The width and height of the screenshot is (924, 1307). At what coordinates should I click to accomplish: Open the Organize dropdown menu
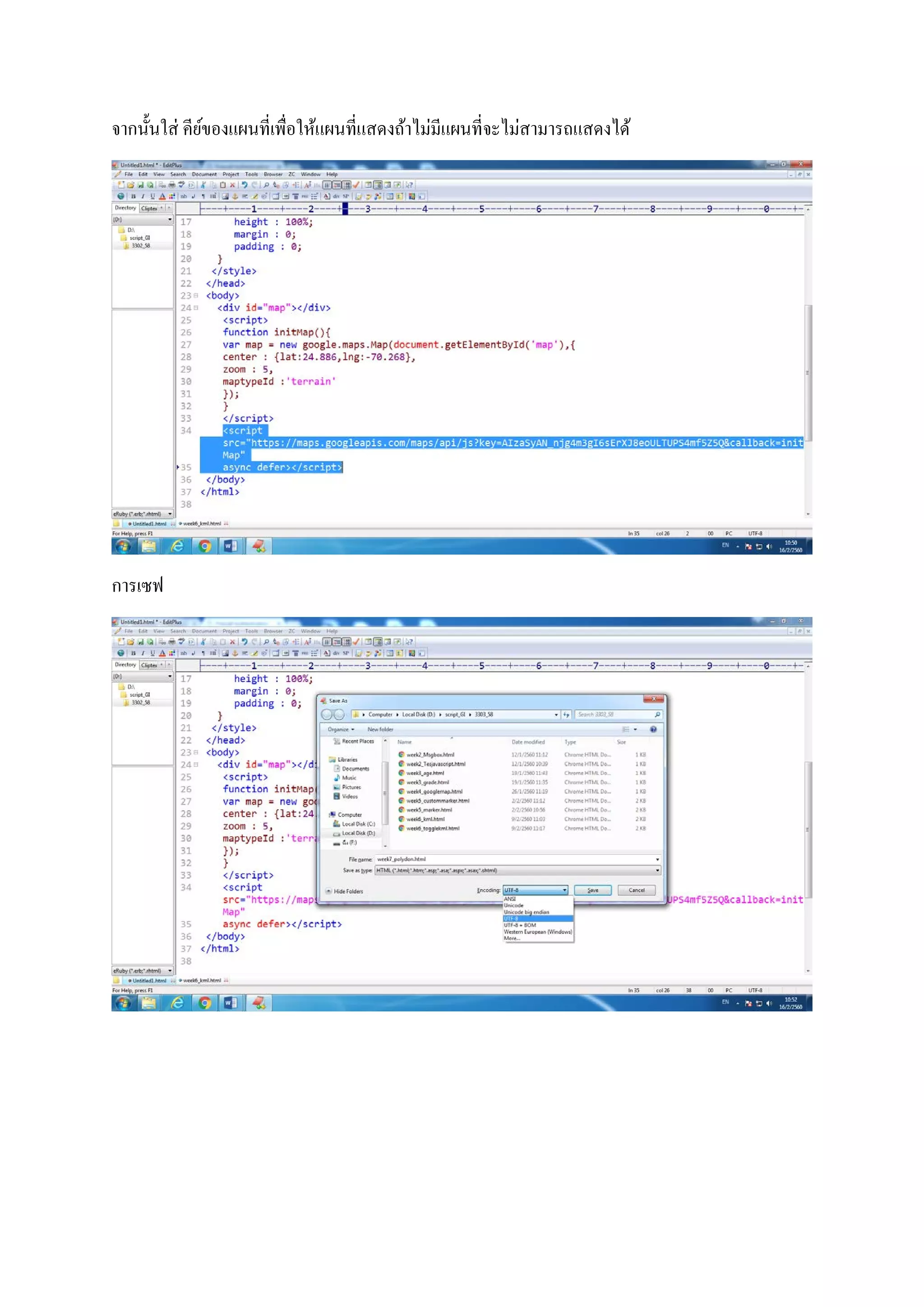[341, 729]
